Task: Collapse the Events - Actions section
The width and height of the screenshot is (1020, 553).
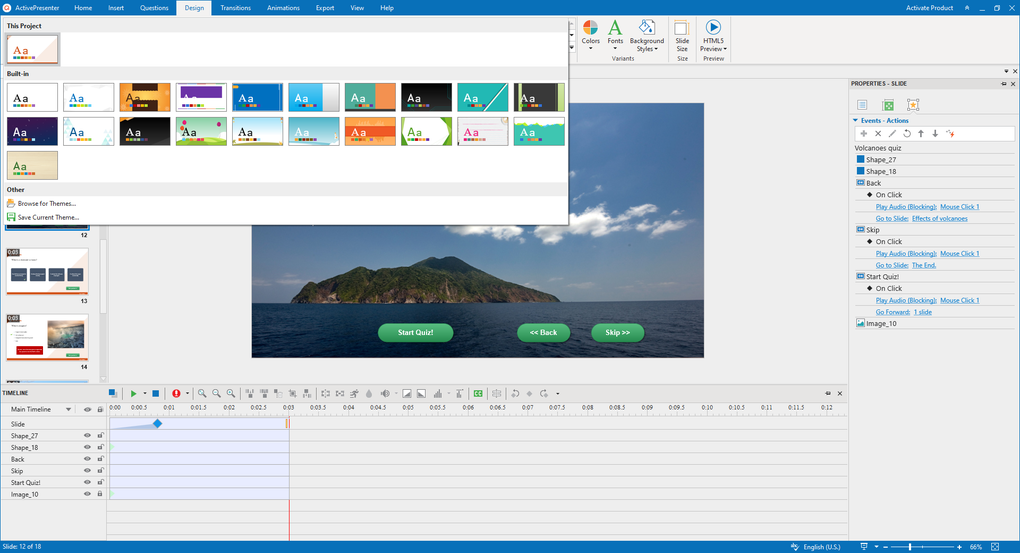Action: tap(855, 120)
